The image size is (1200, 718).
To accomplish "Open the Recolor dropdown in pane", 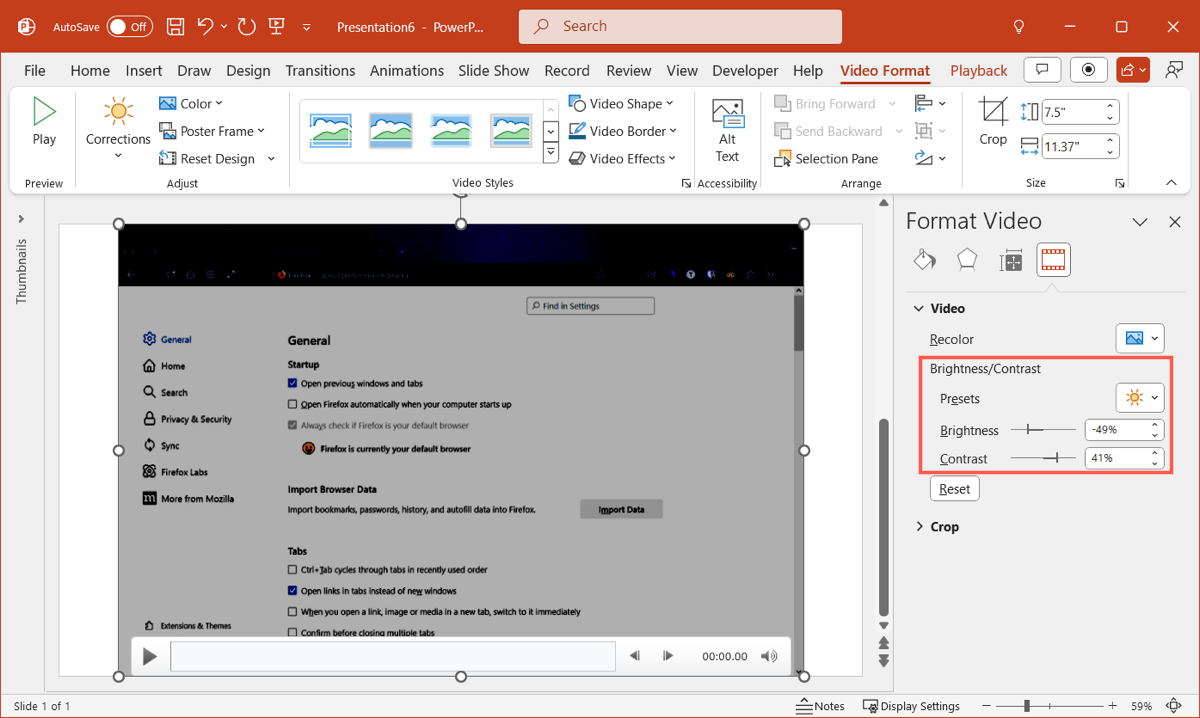I will click(1140, 339).
